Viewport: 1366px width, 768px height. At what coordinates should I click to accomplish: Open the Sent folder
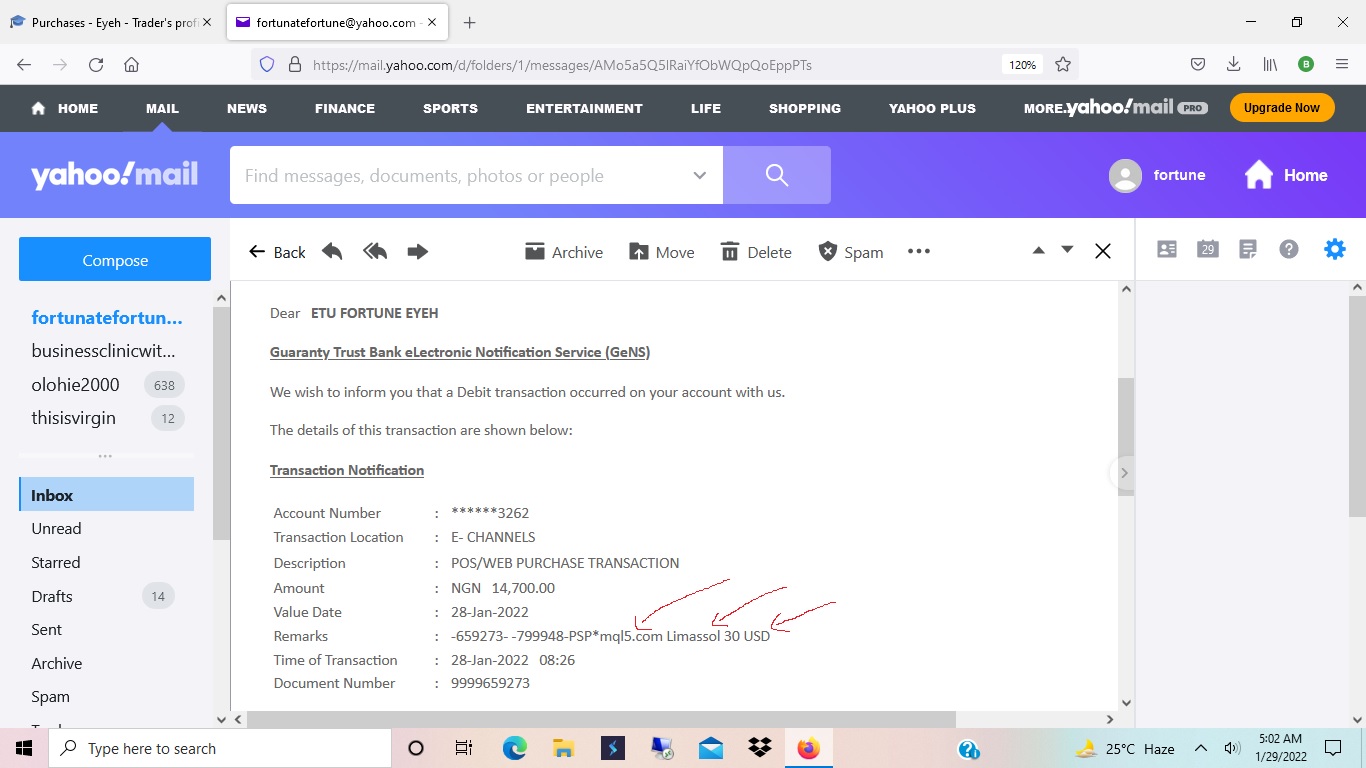[x=46, y=629]
